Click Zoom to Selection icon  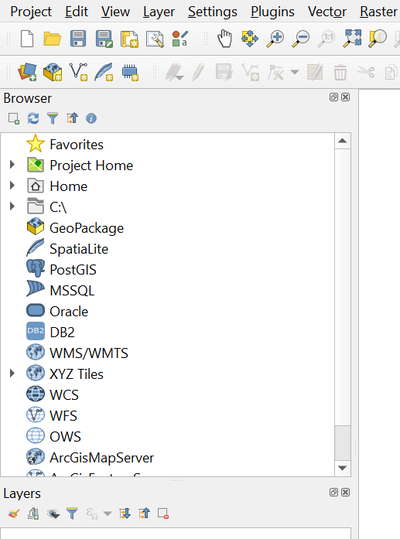click(377, 38)
